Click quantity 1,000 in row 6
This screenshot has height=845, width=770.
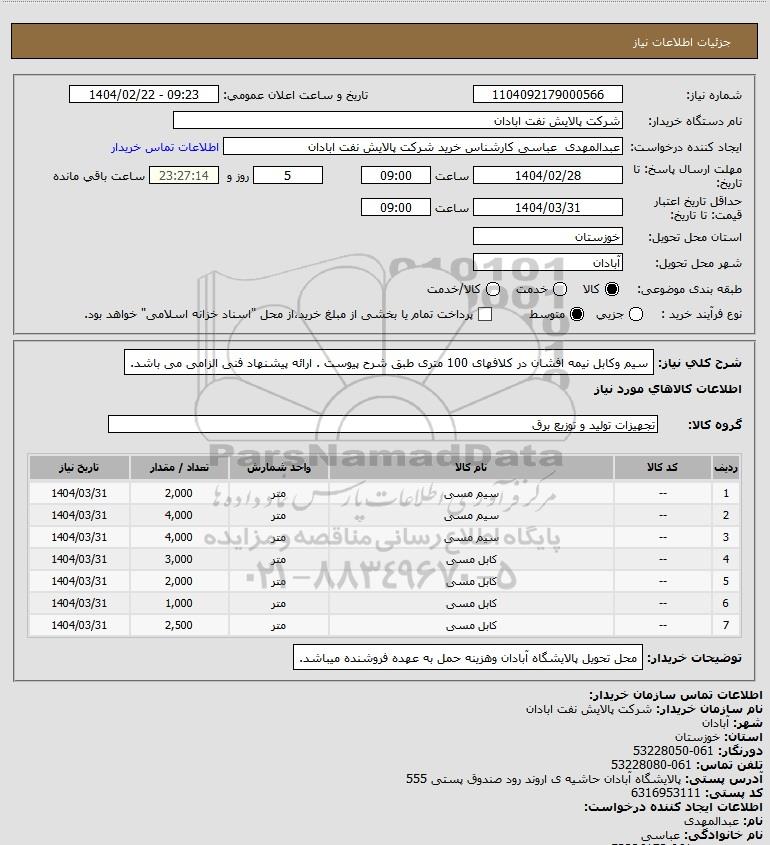click(179, 603)
